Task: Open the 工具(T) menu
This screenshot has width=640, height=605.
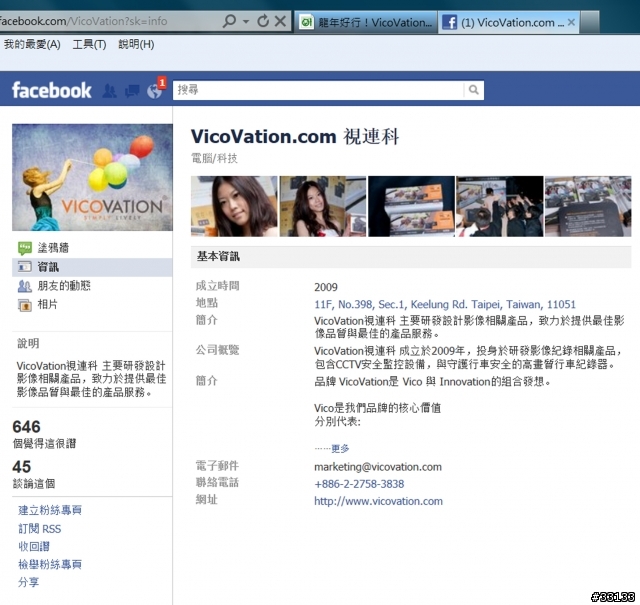Action: pyautogui.click(x=89, y=44)
